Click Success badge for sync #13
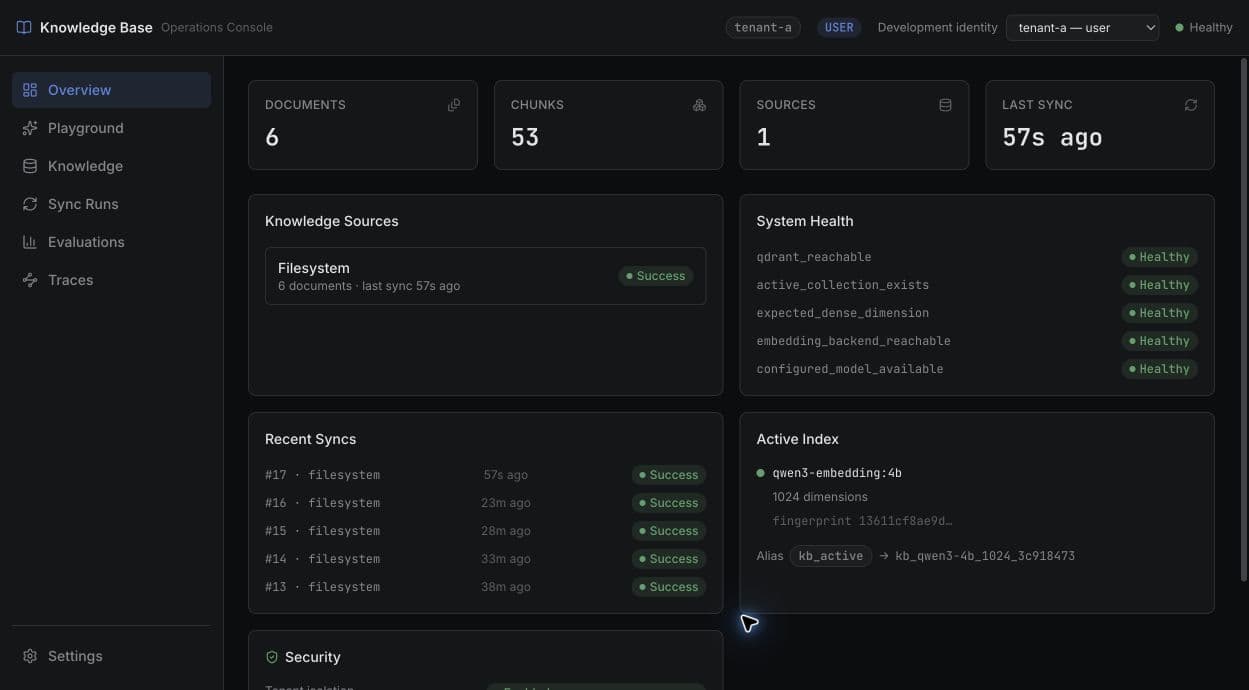1249x690 pixels. (x=668, y=587)
